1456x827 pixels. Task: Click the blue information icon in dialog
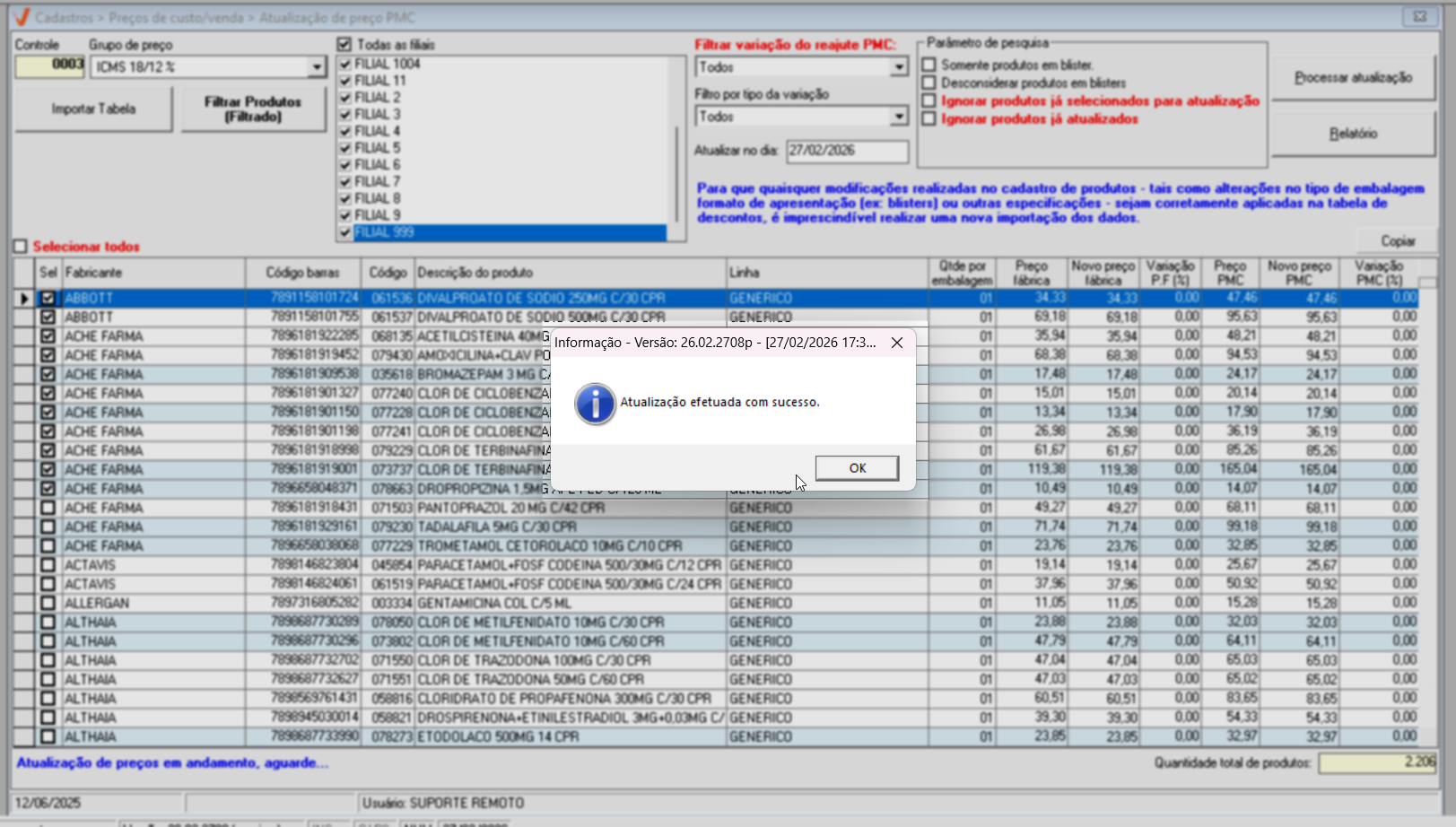[595, 404]
